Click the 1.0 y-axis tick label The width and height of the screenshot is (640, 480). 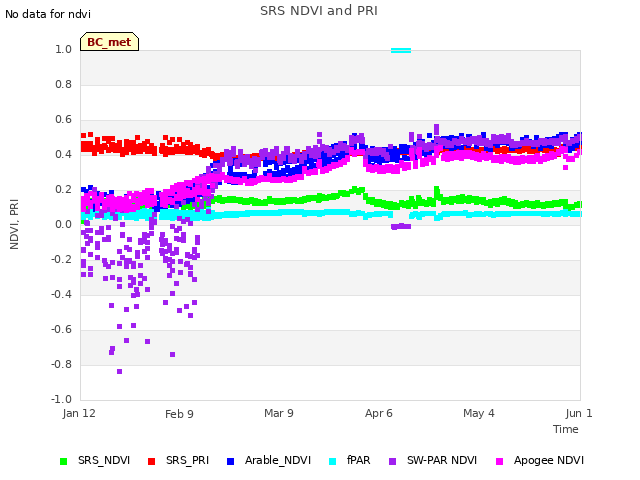[64, 49]
